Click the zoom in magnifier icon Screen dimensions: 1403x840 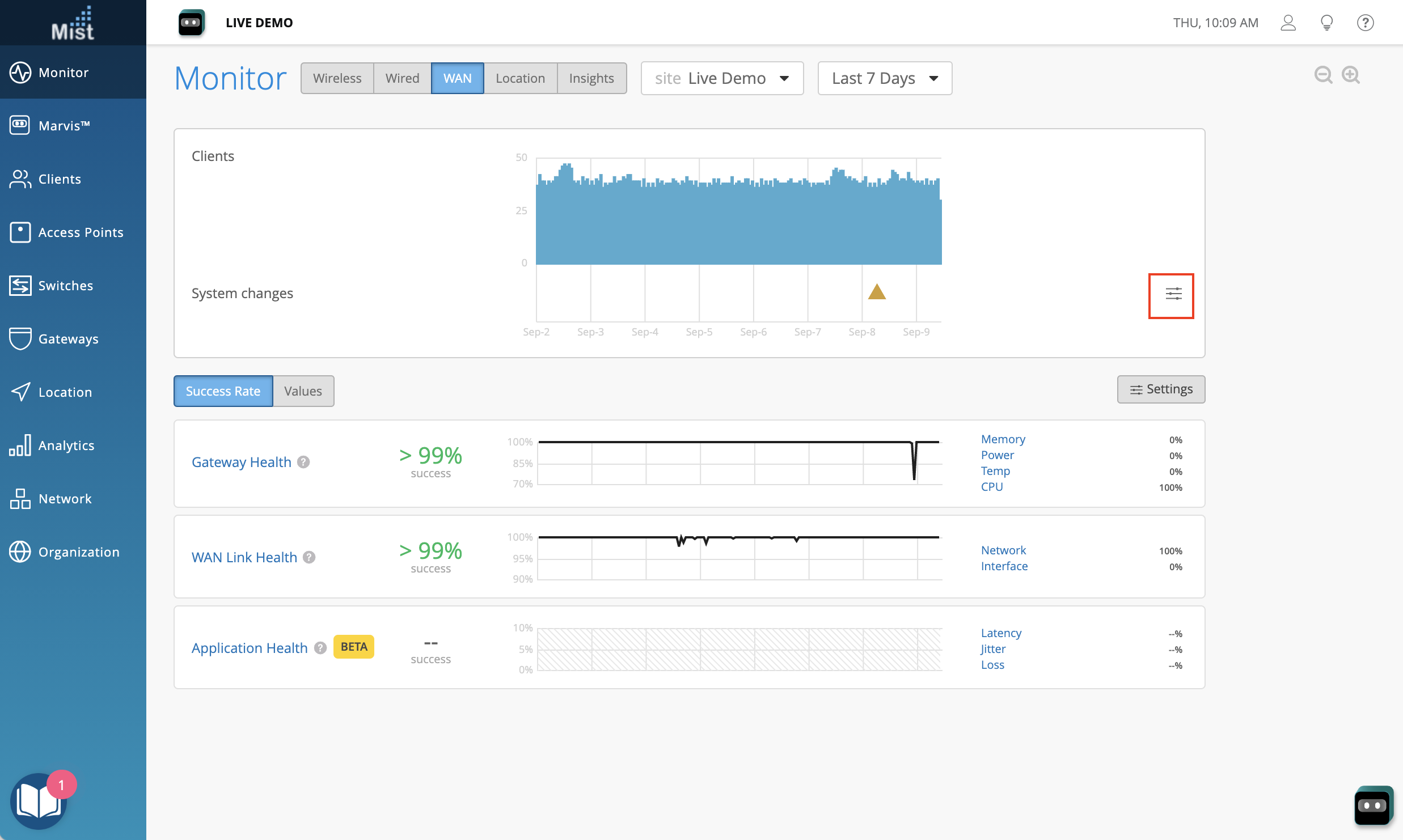click(1351, 75)
